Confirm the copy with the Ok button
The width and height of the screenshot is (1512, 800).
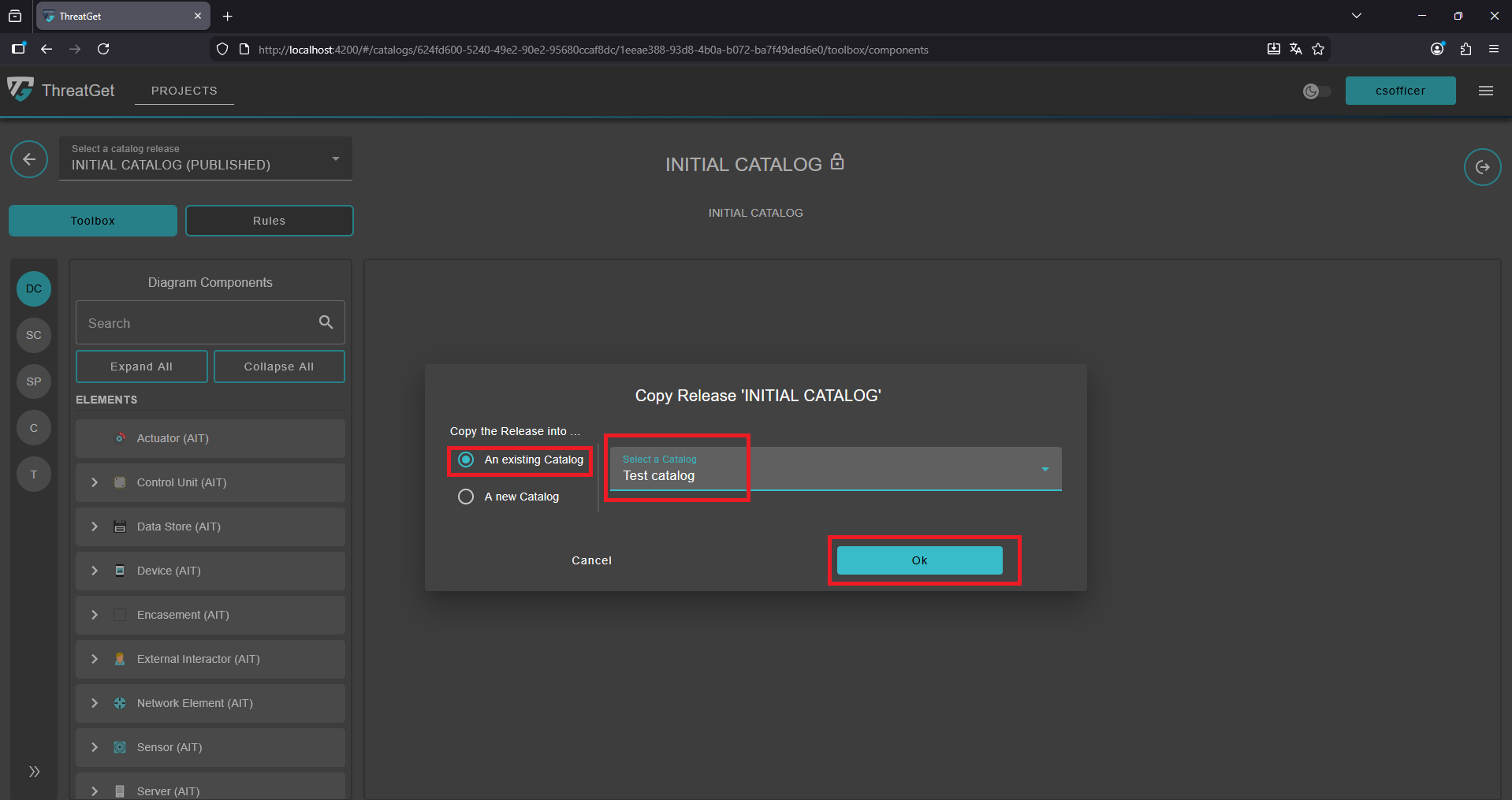pos(919,560)
